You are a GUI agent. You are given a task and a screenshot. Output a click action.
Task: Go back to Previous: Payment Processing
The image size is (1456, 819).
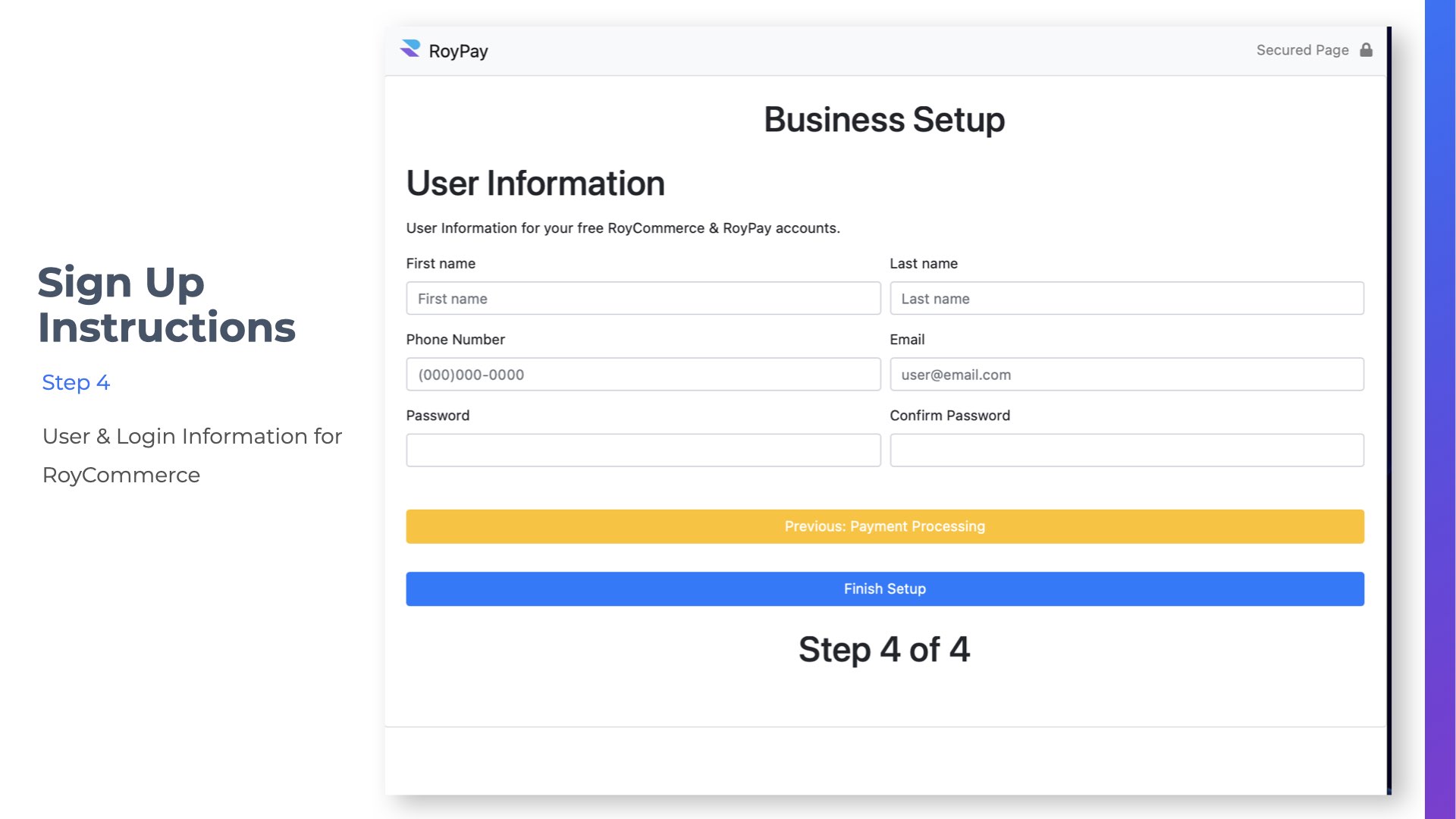884,526
